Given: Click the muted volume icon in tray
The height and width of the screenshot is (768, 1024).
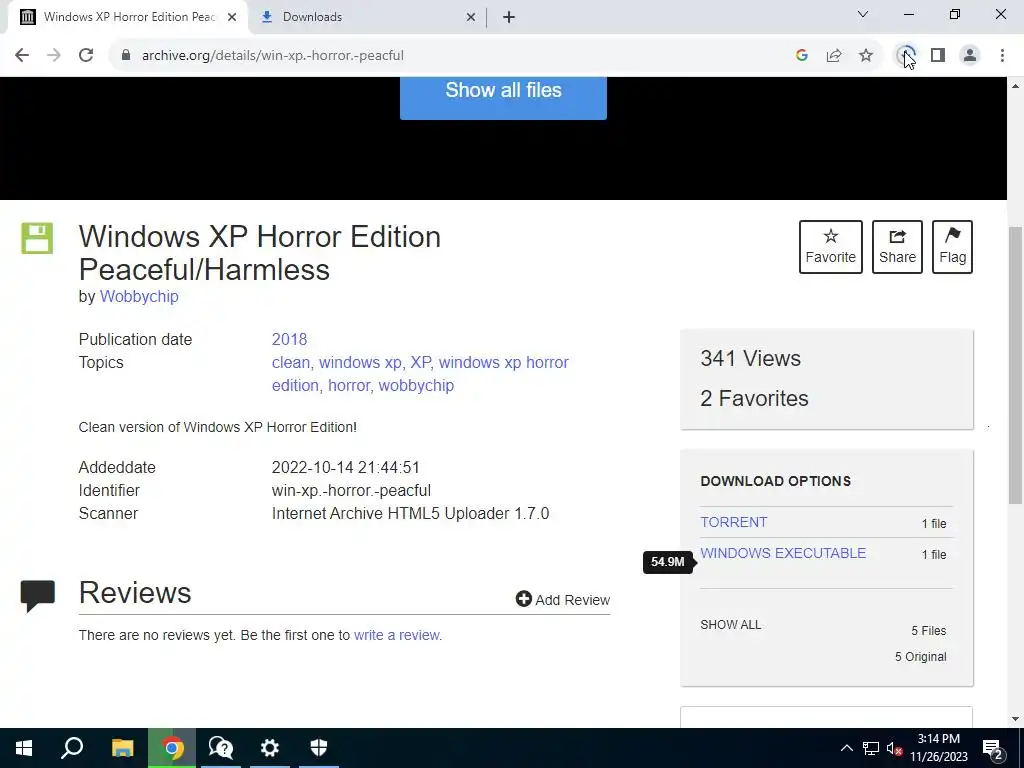Looking at the screenshot, I should coord(894,748).
